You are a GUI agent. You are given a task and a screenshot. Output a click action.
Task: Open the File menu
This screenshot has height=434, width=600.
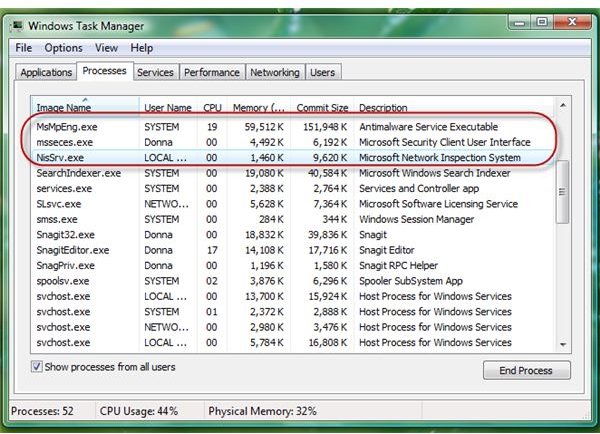pyautogui.click(x=24, y=48)
